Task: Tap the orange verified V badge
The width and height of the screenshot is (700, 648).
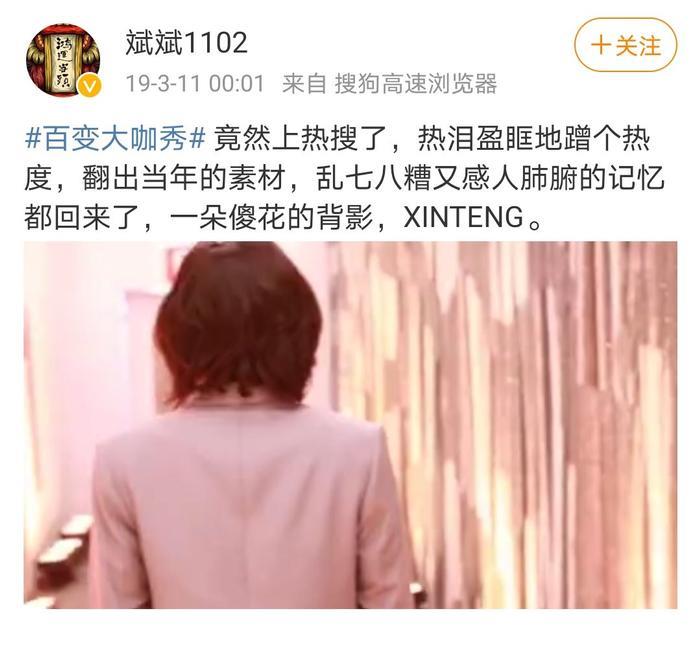Action: click(90, 86)
